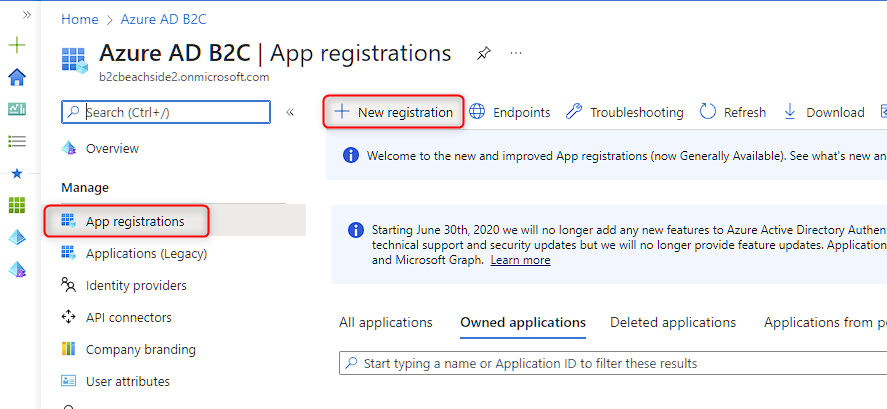Switch to Owned applications tab

(x=523, y=322)
